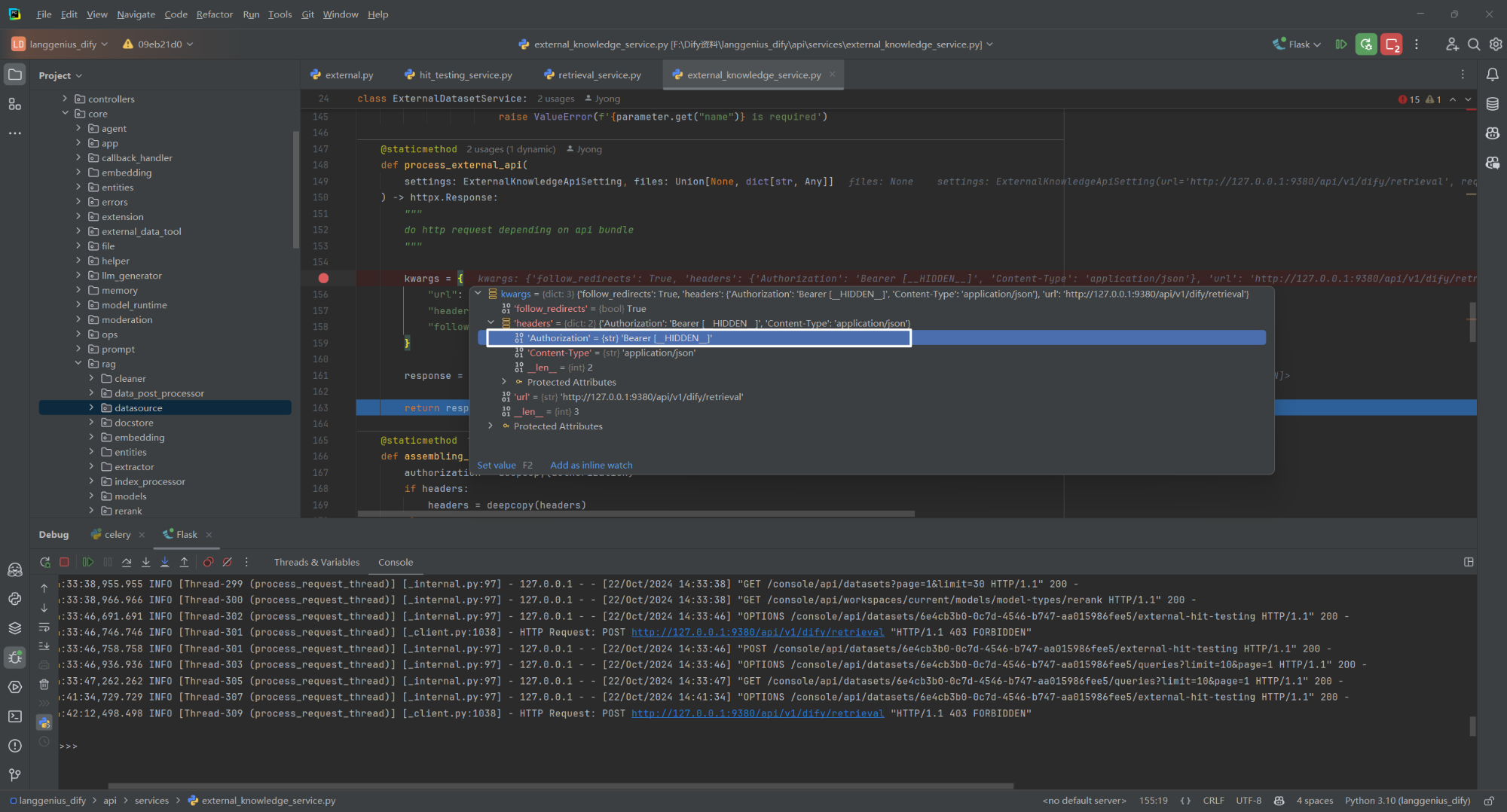Image resolution: width=1507 pixels, height=812 pixels.
Task: Click the 155:19 line indicator in status bar
Action: tap(1153, 800)
